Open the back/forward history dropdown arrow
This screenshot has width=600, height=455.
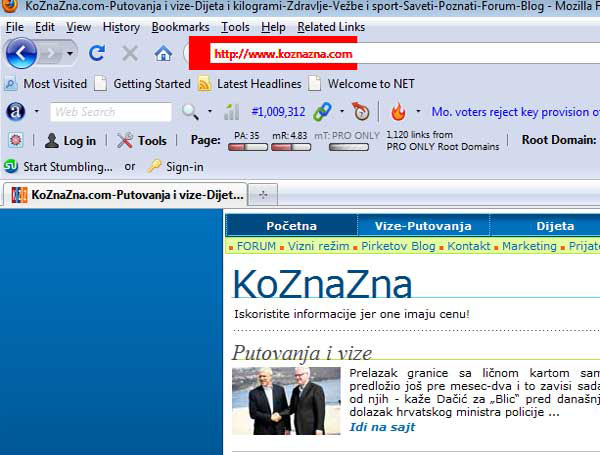pos(70,53)
